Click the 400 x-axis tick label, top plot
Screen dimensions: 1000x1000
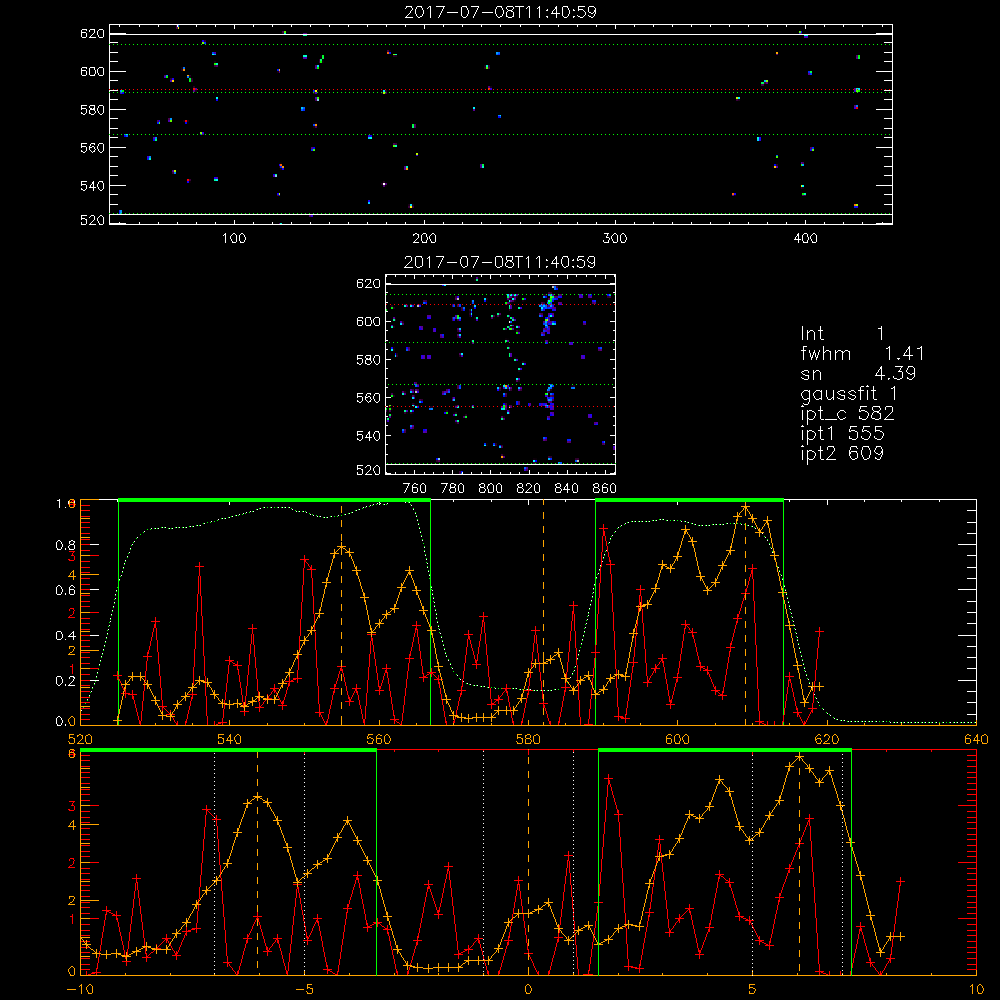pos(805,239)
